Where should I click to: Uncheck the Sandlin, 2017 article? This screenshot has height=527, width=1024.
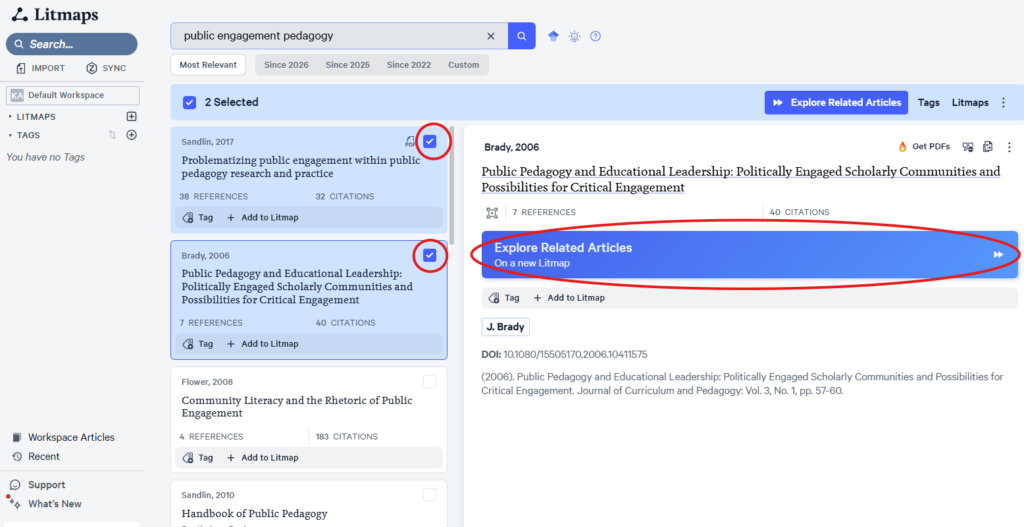pos(430,141)
